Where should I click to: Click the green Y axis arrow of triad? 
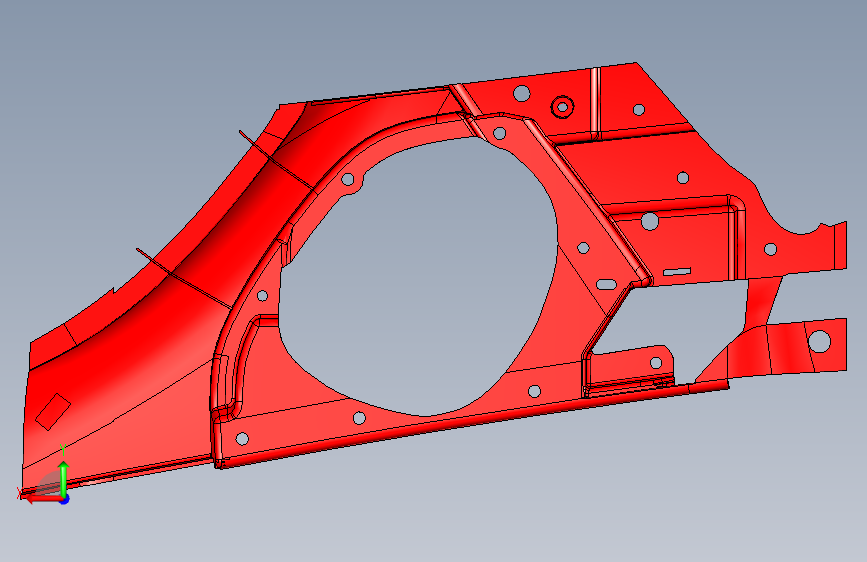pyautogui.click(x=64, y=478)
